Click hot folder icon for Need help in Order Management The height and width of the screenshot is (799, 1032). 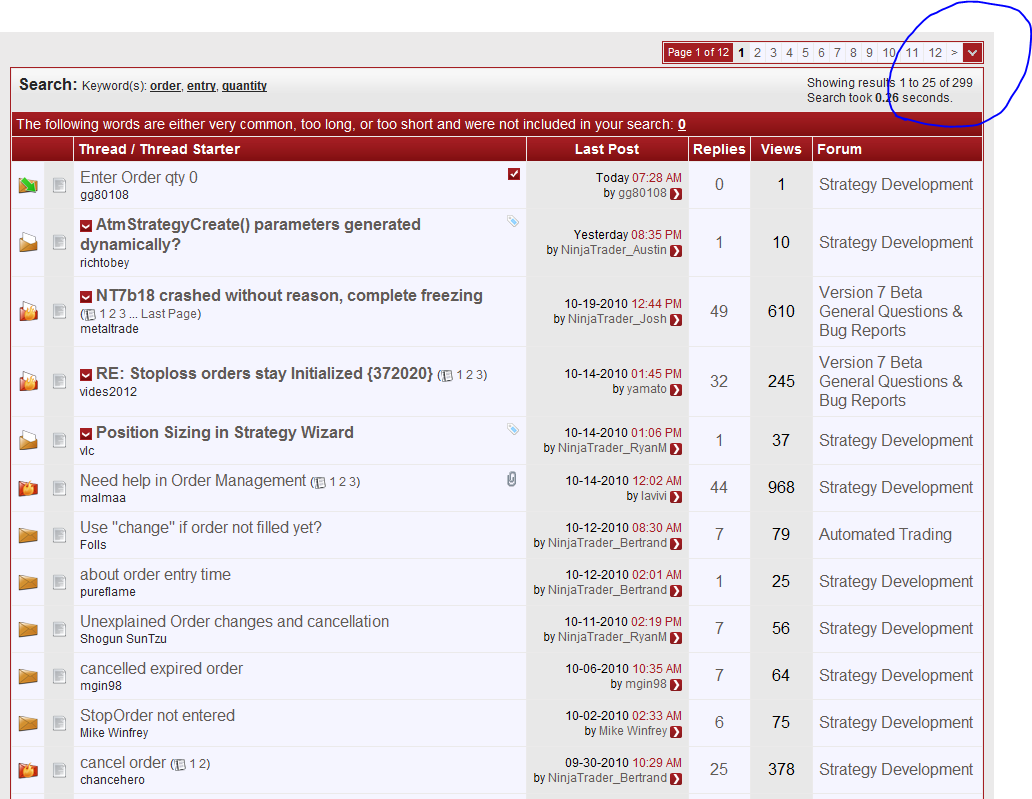click(x=28, y=488)
